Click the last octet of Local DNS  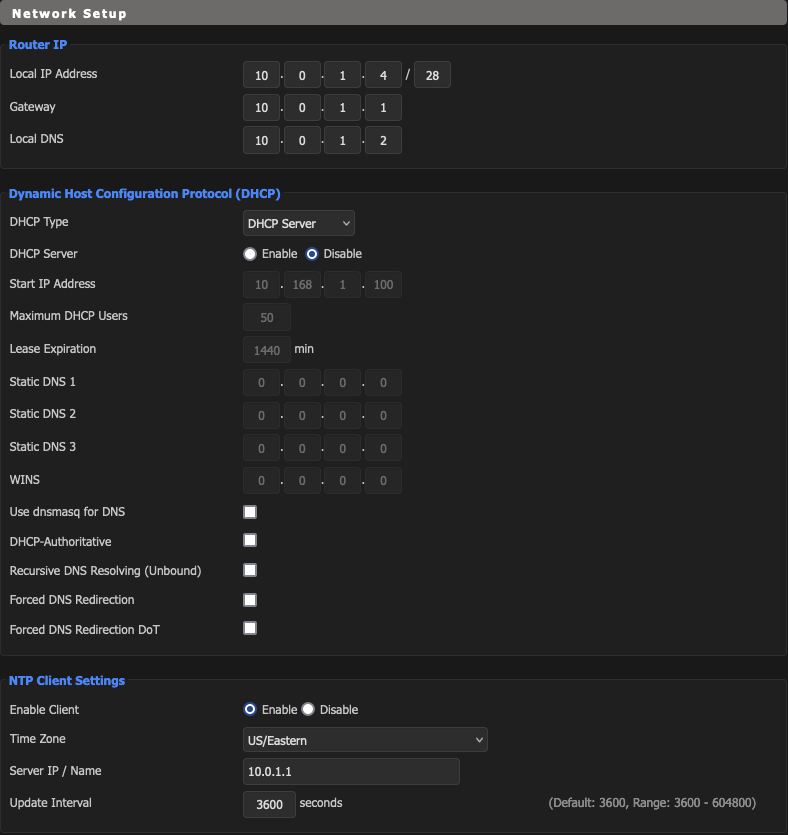click(x=383, y=141)
